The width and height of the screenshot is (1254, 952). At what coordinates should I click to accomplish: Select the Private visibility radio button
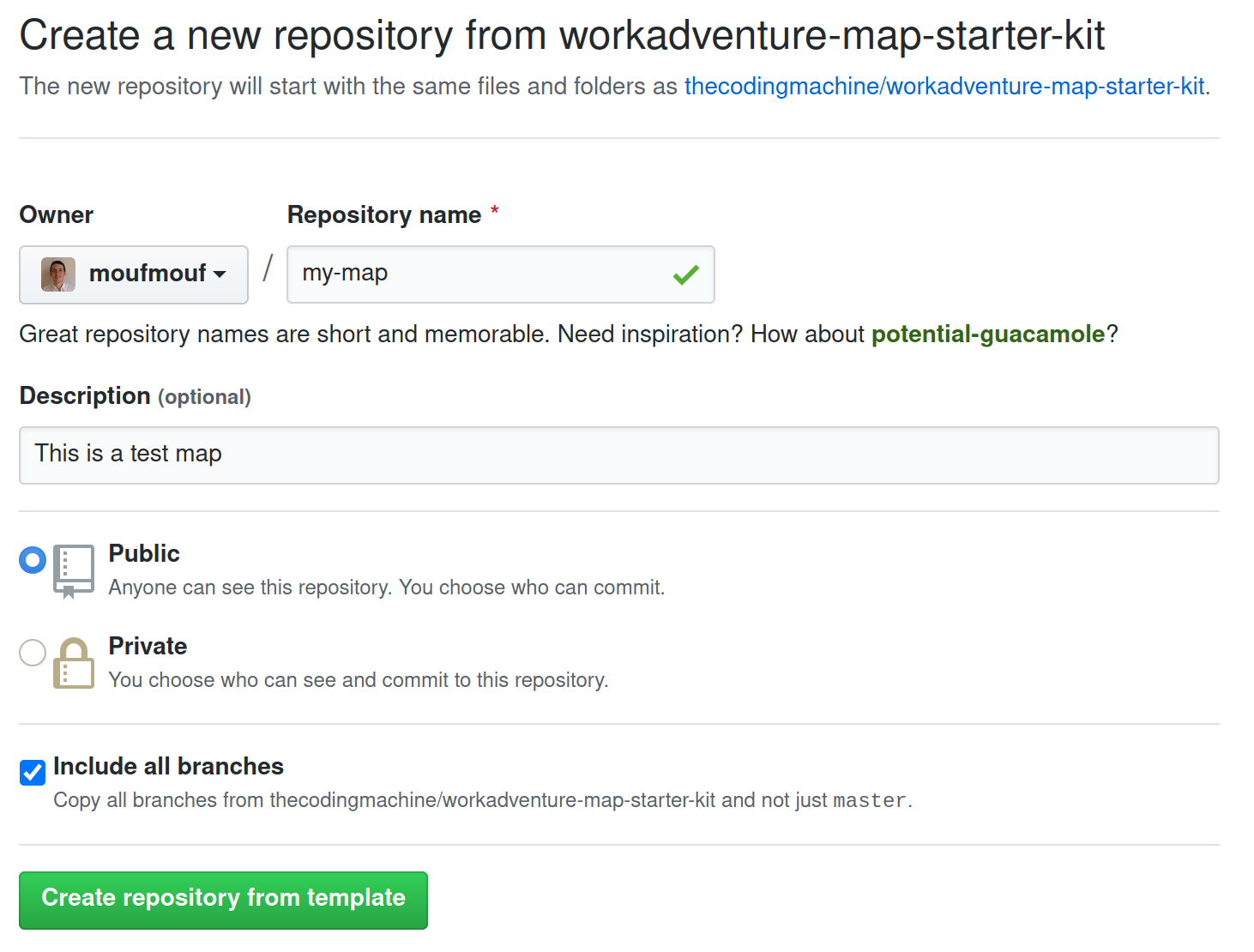tap(33, 653)
